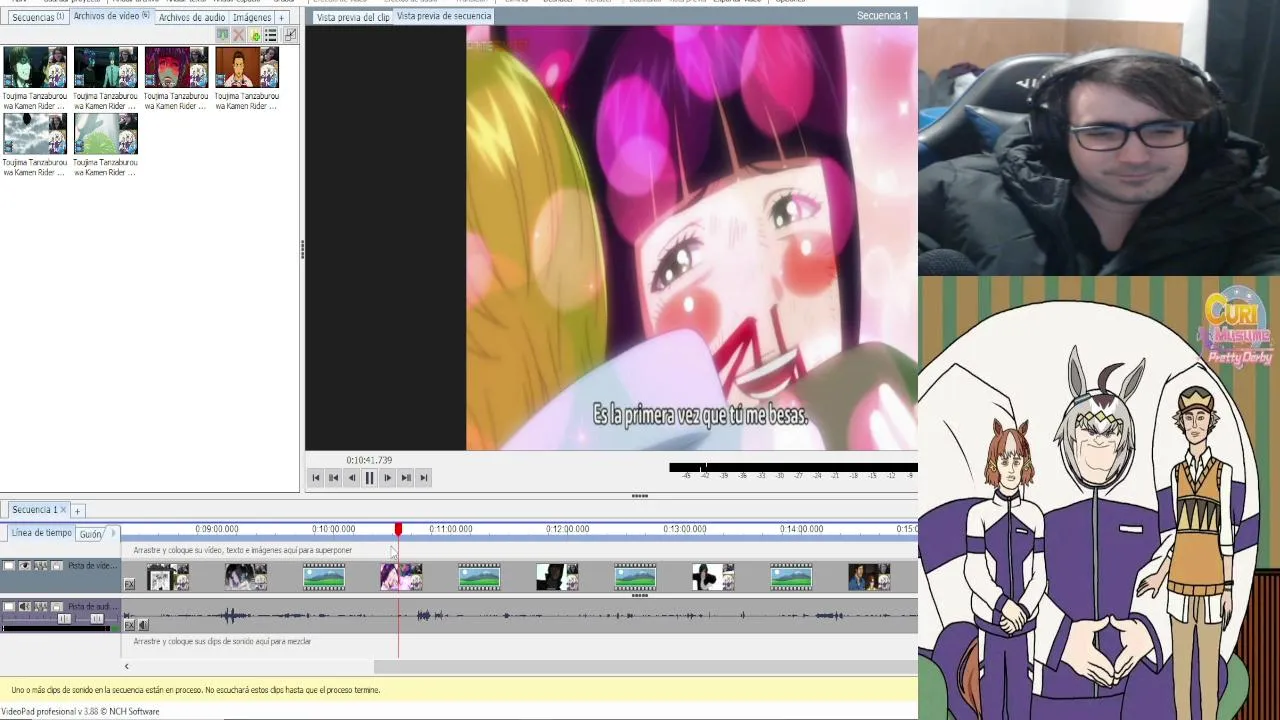The height and width of the screenshot is (720, 1280).
Task: Toggle the audio track select box
Action: [9, 607]
